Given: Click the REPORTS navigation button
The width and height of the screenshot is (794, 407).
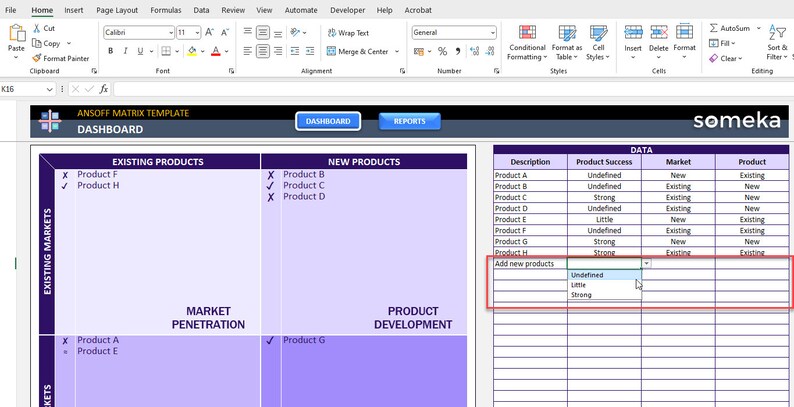Looking at the screenshot, I should pyautogui.click(x=410, y=121).
